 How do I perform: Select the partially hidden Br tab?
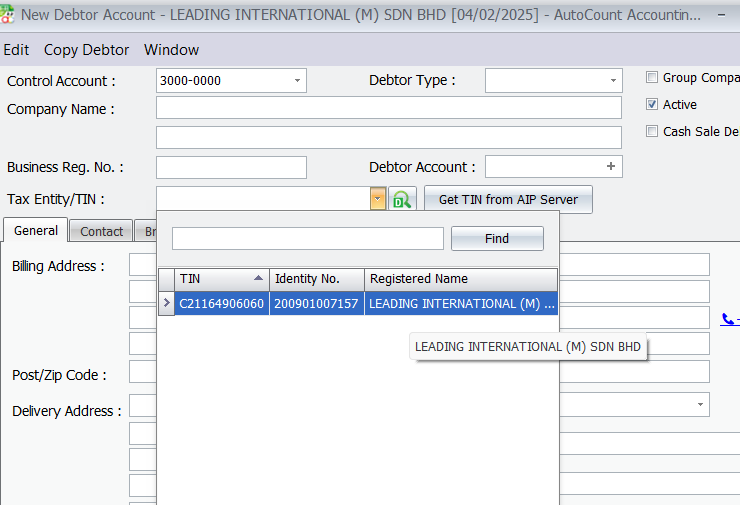146,231
